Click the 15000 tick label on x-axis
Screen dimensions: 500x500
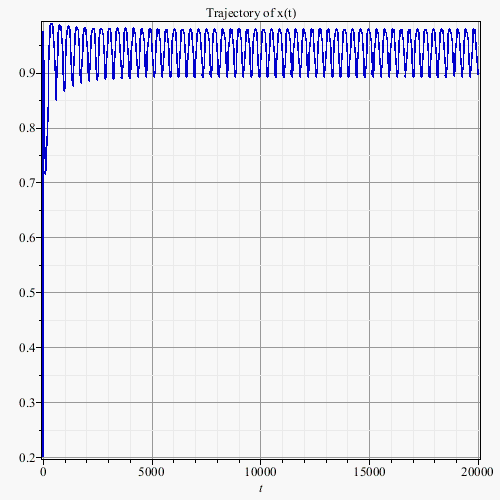tap(369, 472)
